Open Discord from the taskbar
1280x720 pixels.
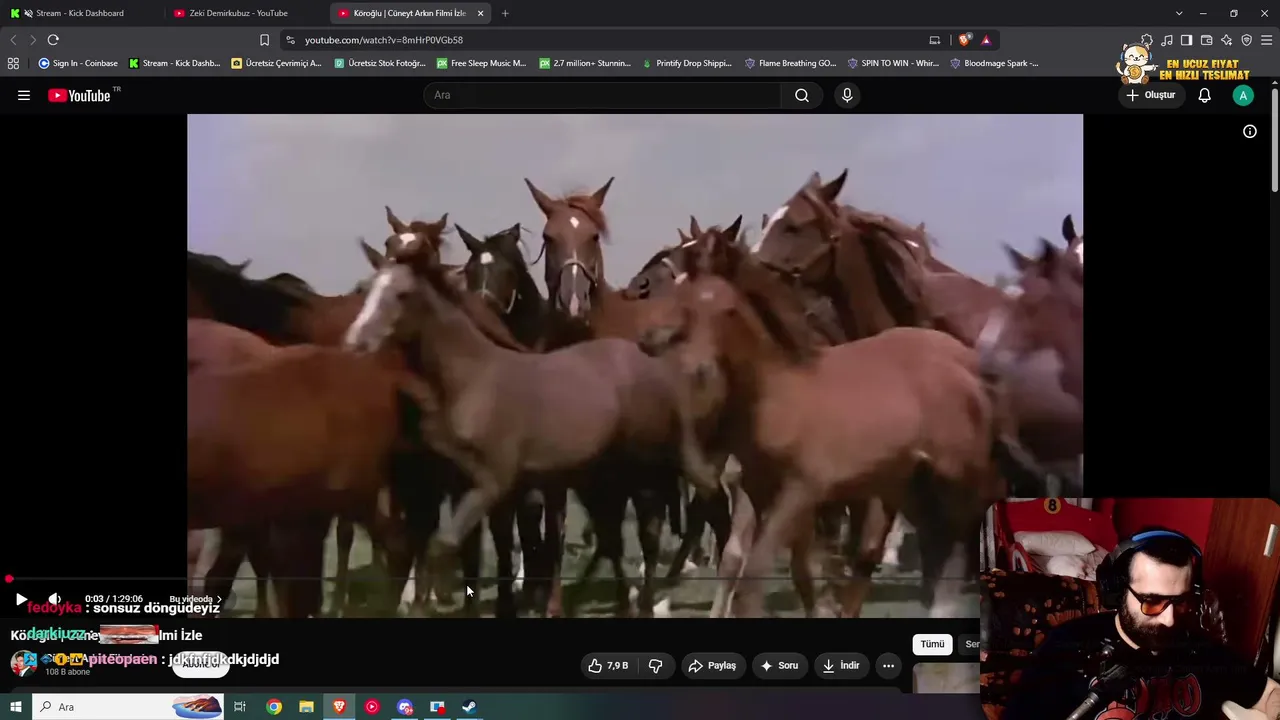pos(405,707)
